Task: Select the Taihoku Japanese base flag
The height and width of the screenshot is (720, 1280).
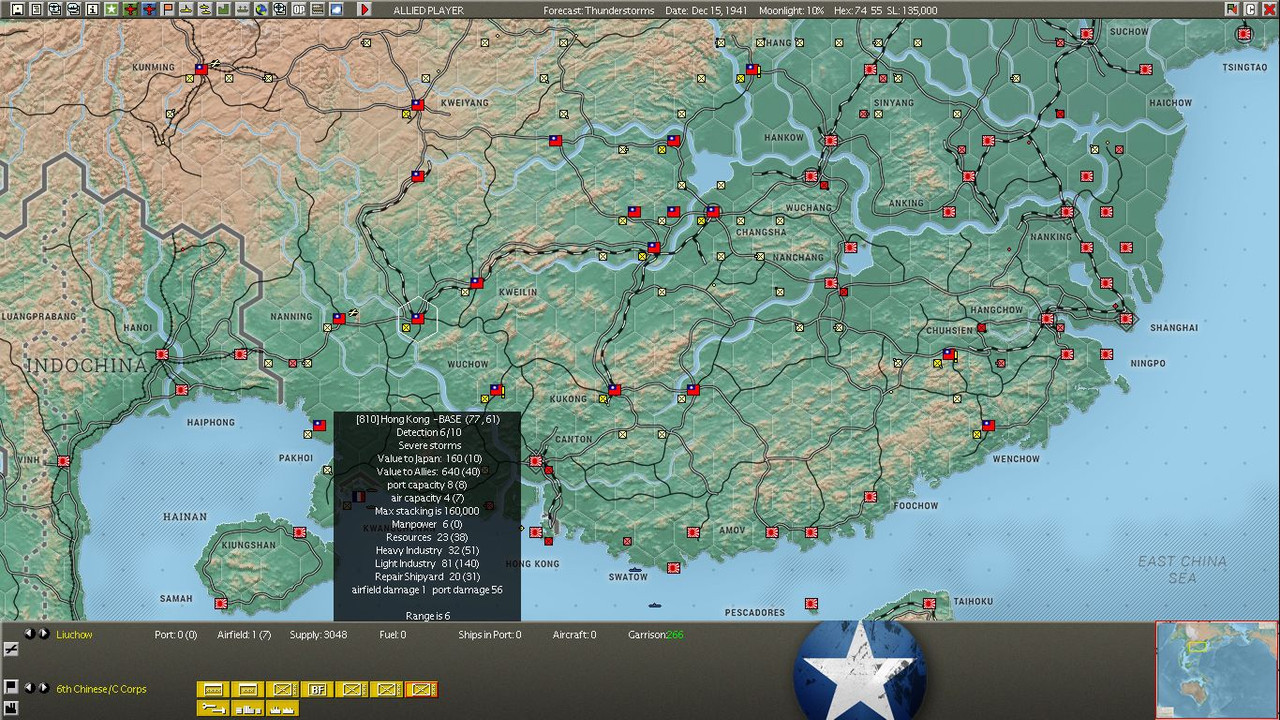Action: [x=929, y=603]
